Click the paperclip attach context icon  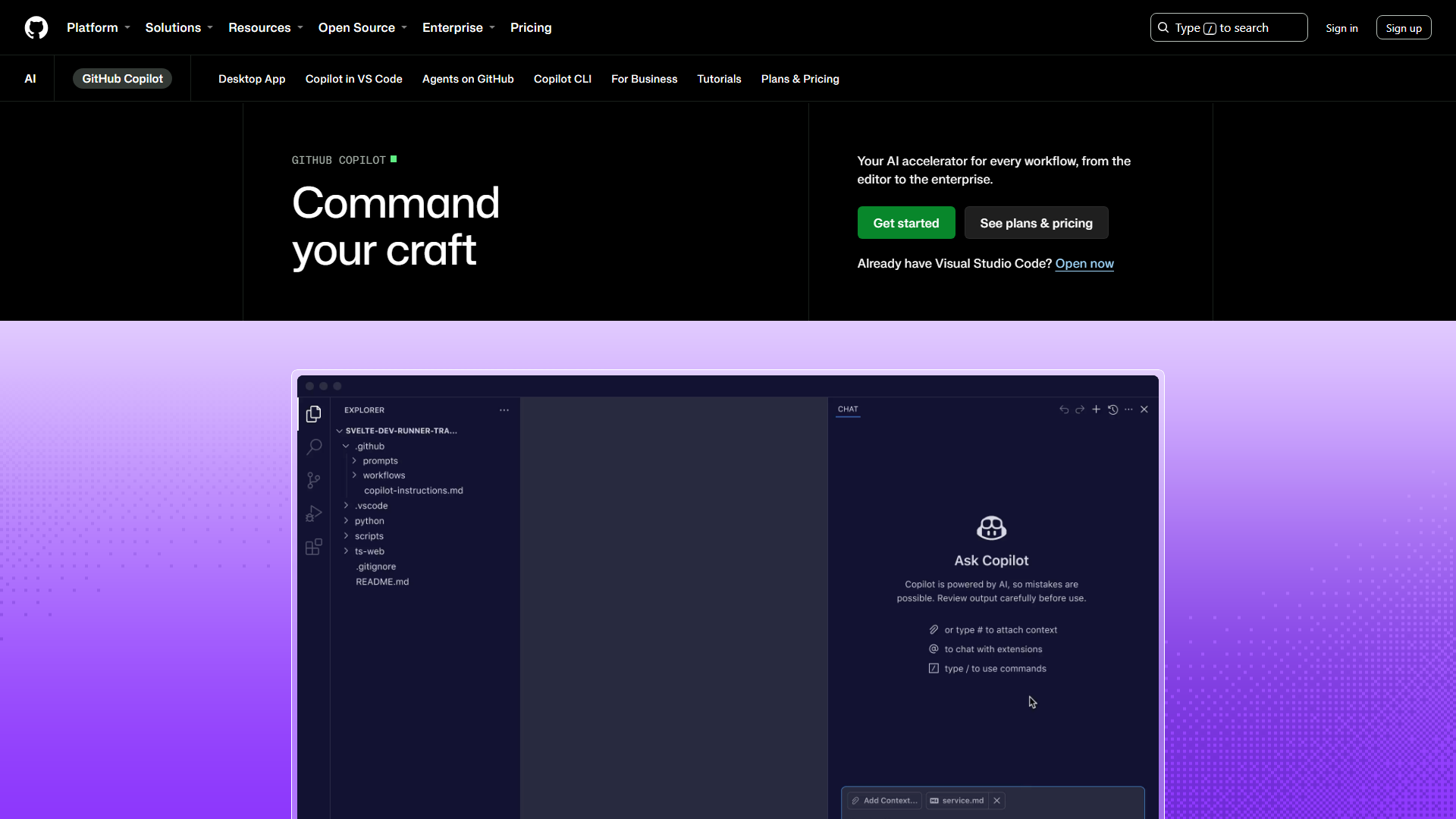(x=934, y=629)
